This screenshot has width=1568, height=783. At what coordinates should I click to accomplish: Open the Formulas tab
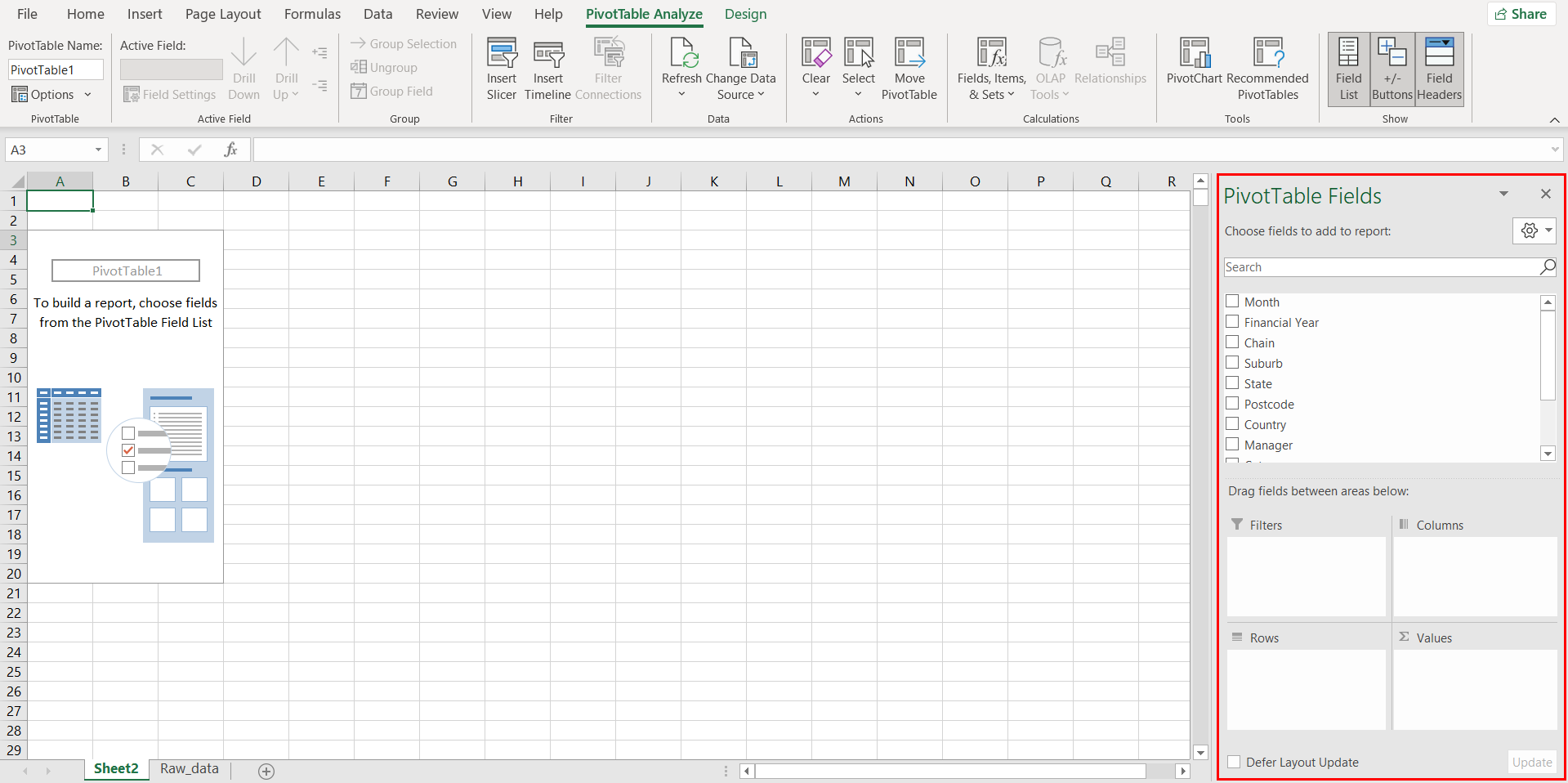(x=312, y=14)
